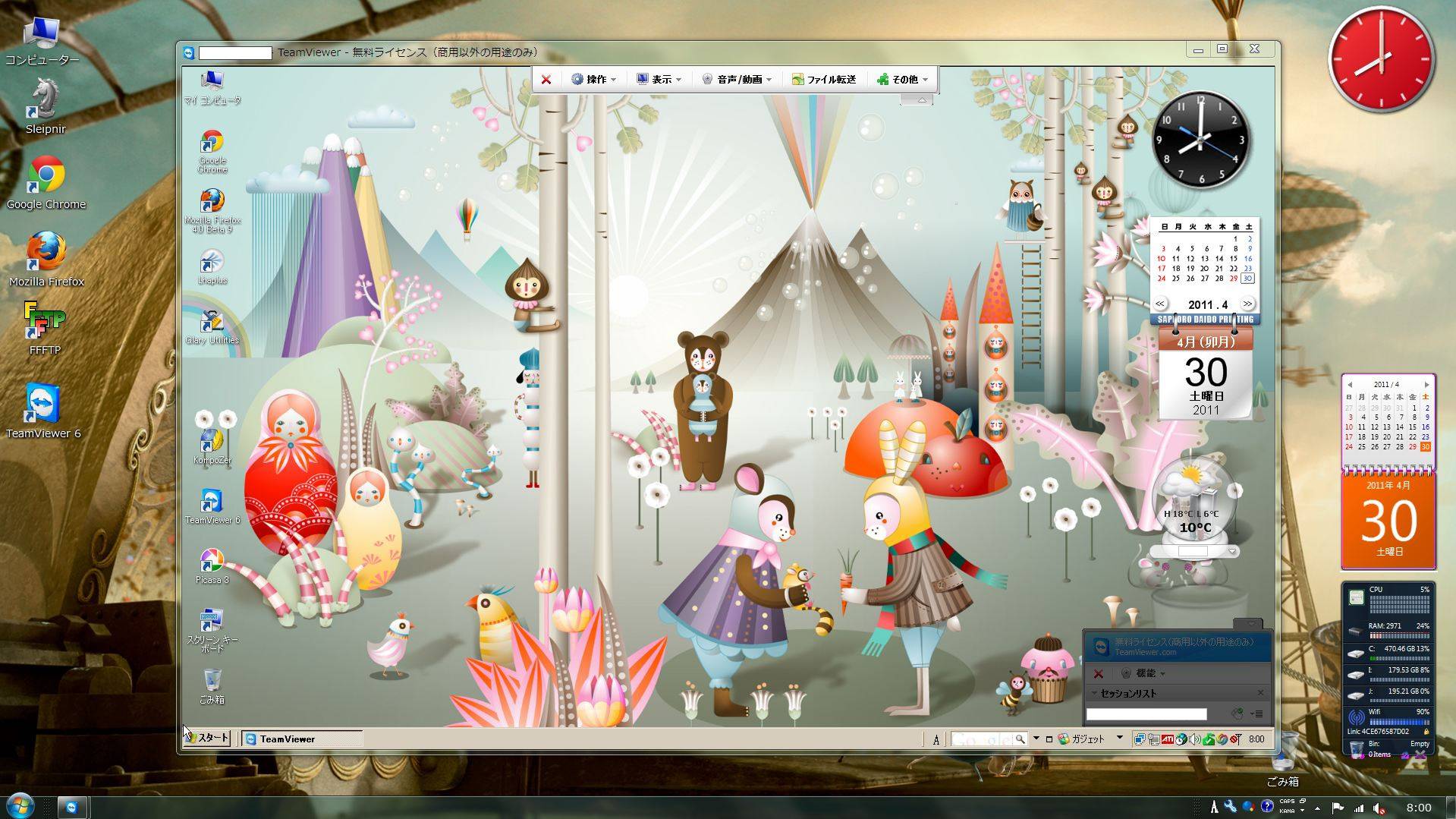
Task: Select the Lhaplus remote desktop icon
Action: click(212, 267)
